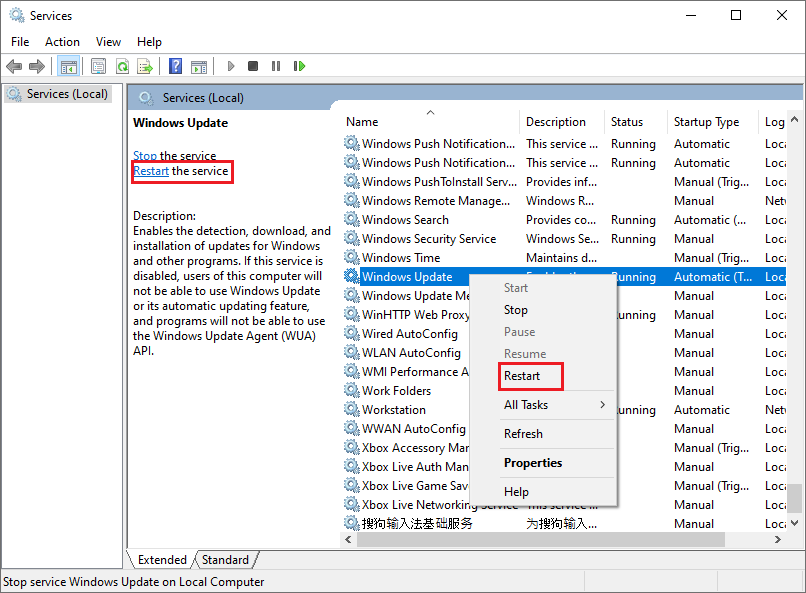
Task: Choose Restart in the context menu
Action: pos(522,376)
